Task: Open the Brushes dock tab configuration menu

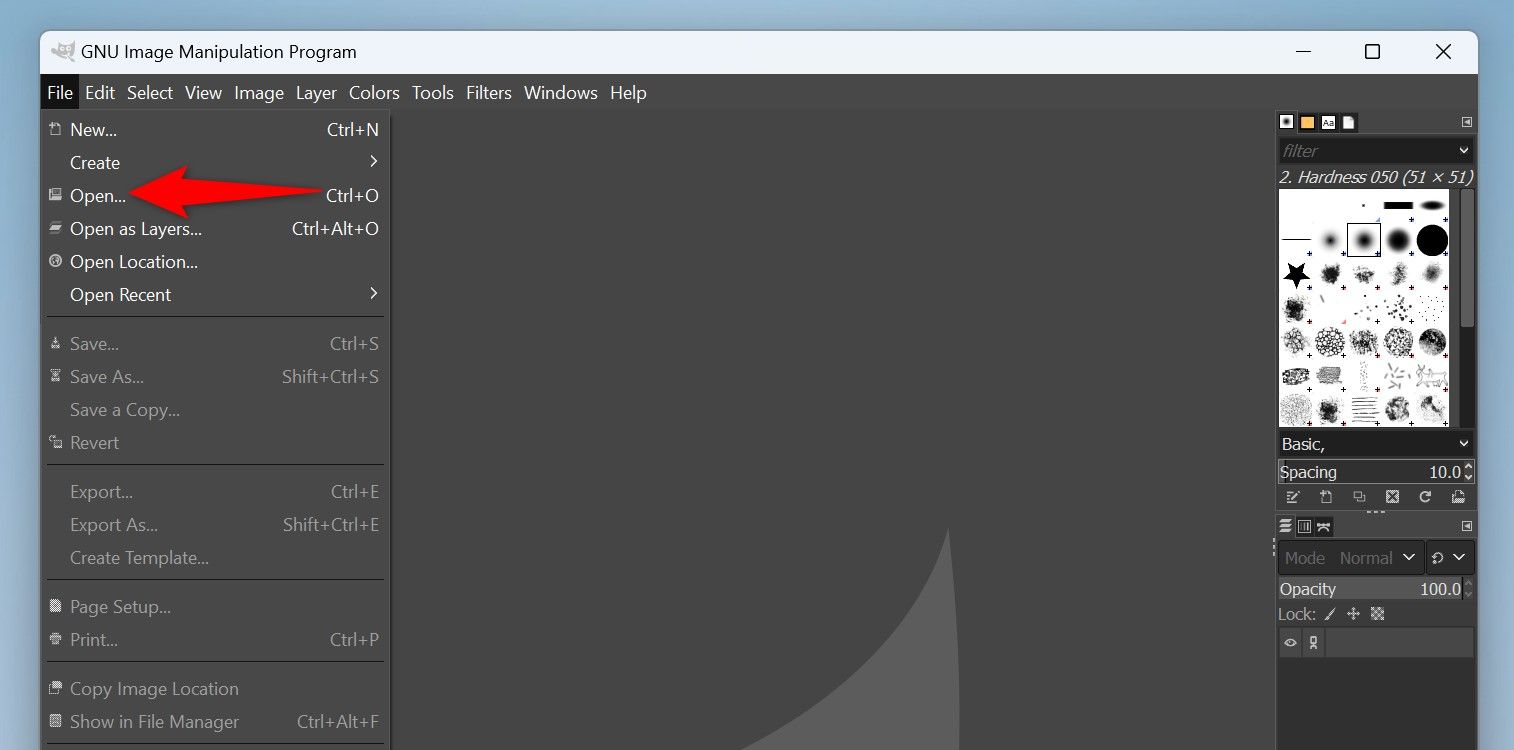Action: tap(1466, 122)
